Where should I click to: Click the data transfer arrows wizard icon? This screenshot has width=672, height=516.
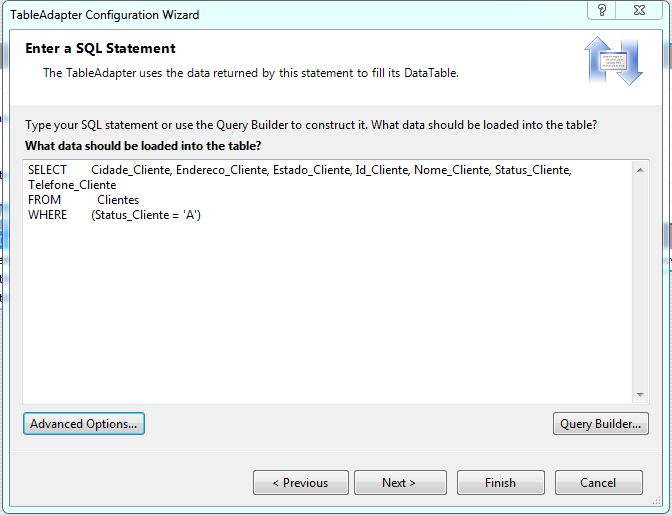coord(612,62)
